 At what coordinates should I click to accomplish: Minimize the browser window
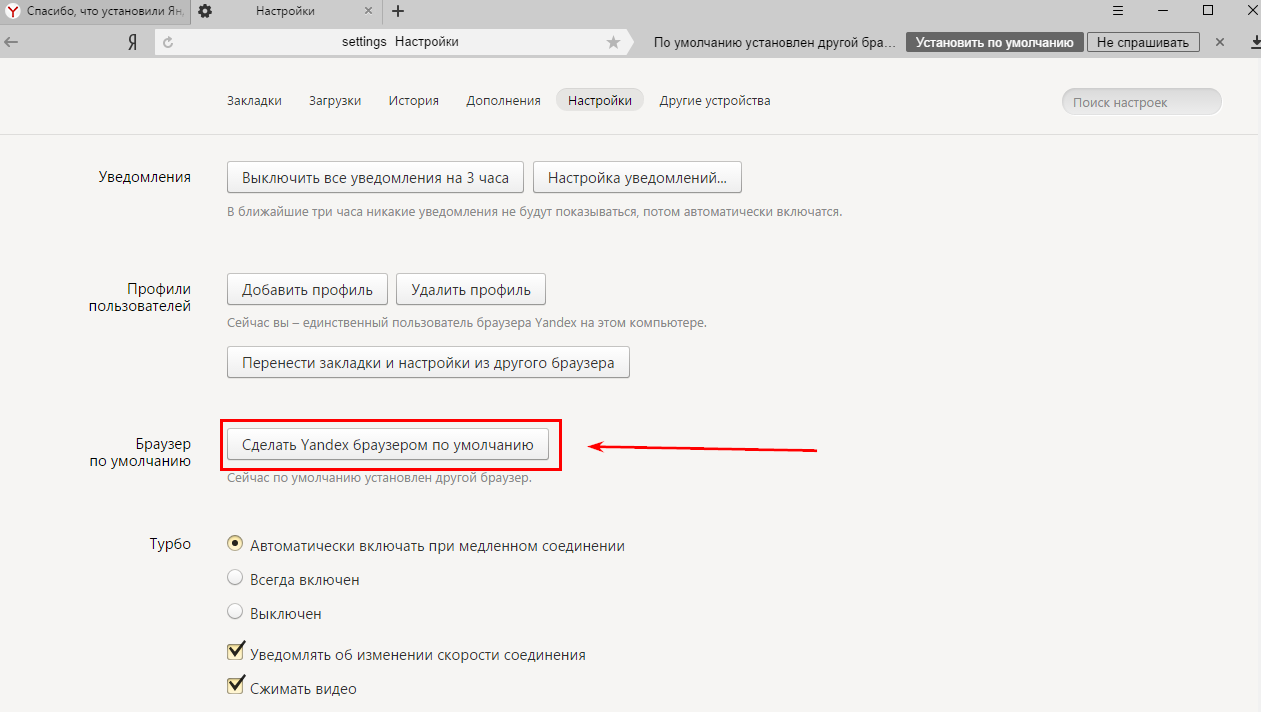[1164, 10]
